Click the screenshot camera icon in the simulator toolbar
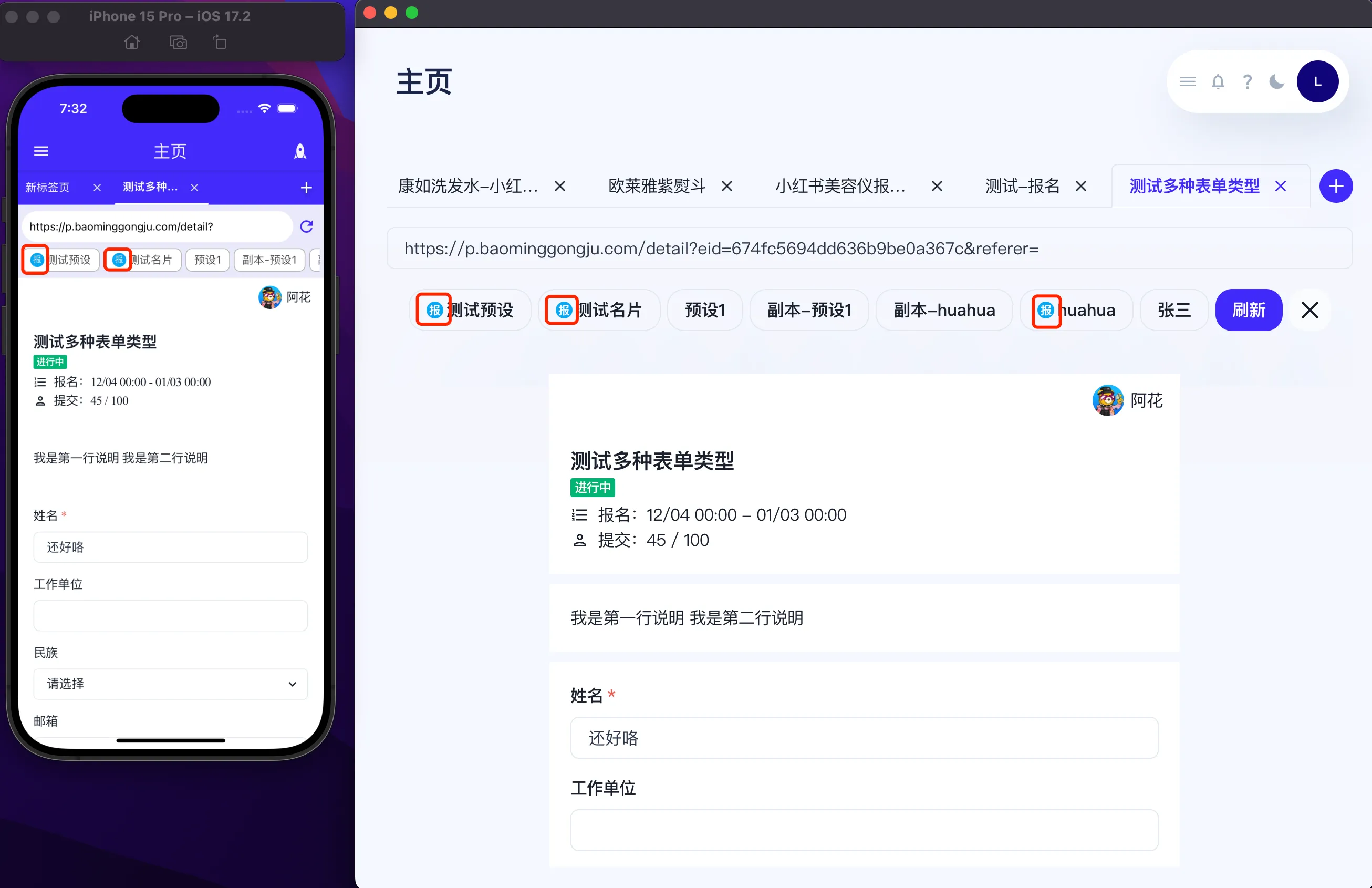 coord(178,42)
